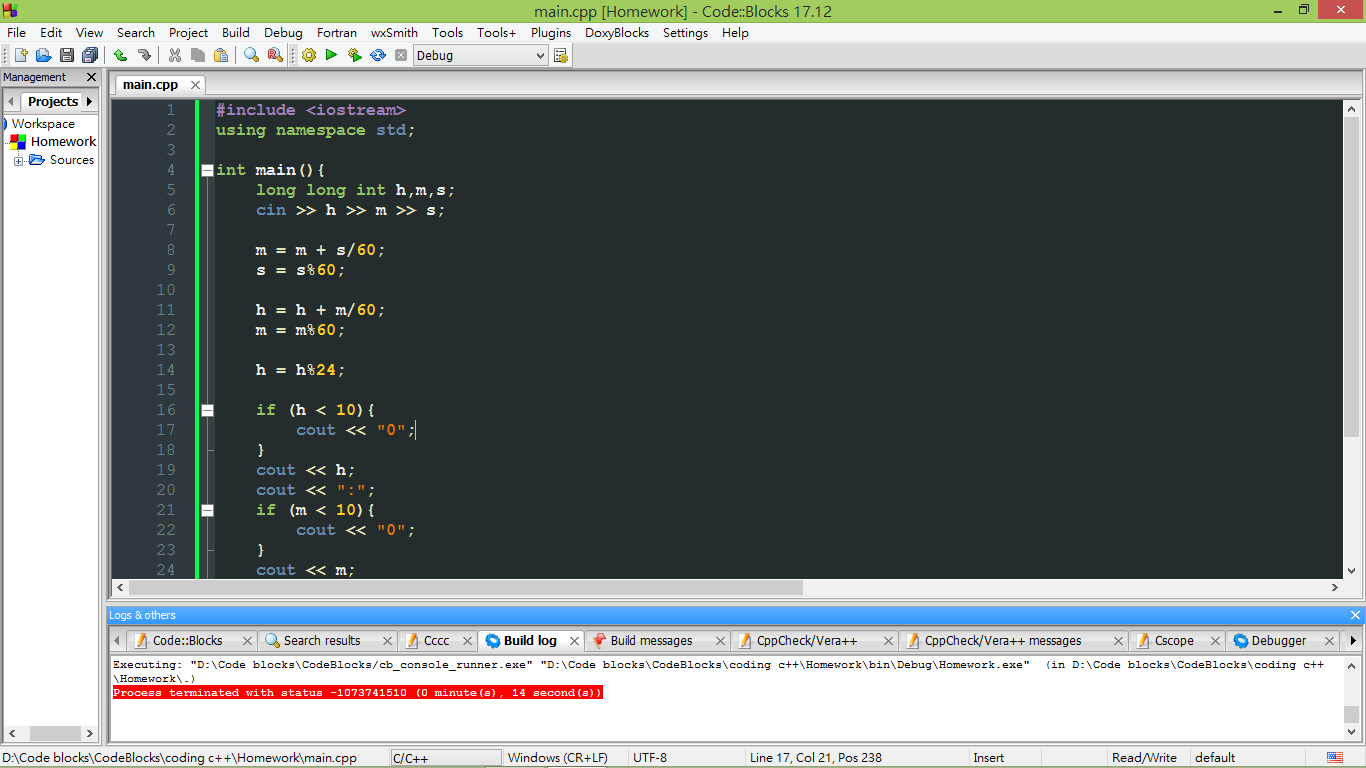Click the Save all files icon
The image size is (1366, 768).
point(90,55)
